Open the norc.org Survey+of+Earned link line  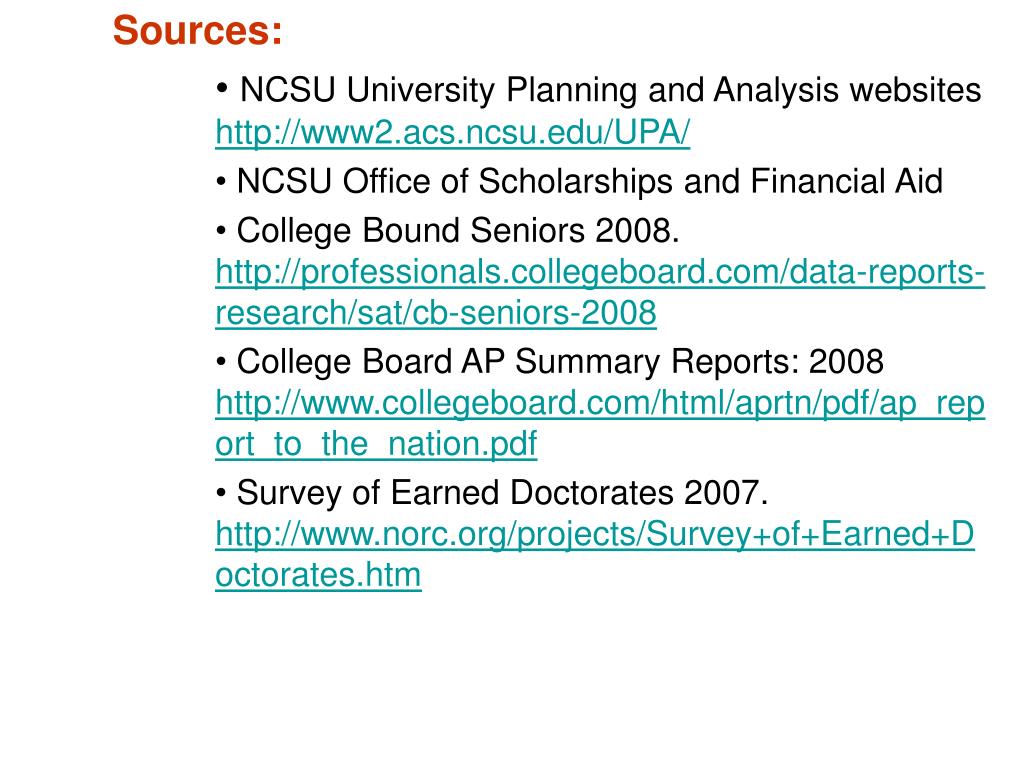pyautogui.click(x=595, y=534)
